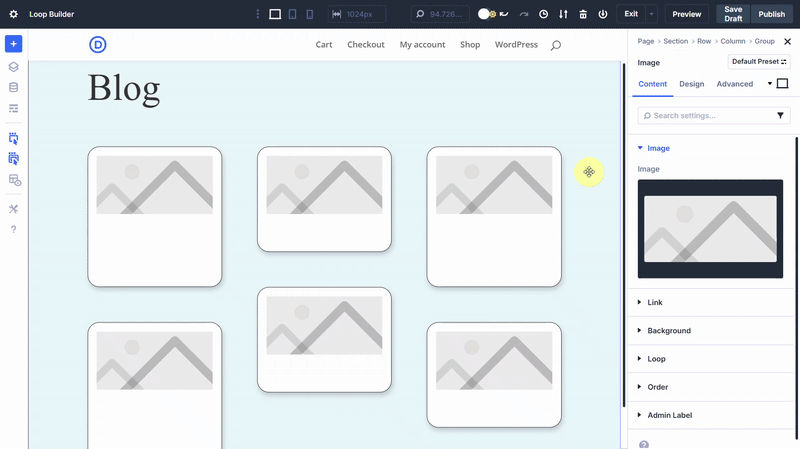The image size is (800, 449).
Task: Open the builder settings gear
Action: (x=14, y=14)
